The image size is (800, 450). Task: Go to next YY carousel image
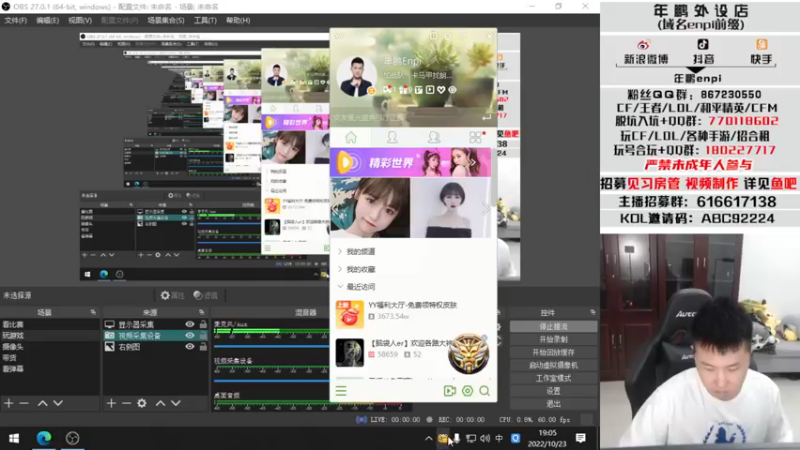[486, 208]
